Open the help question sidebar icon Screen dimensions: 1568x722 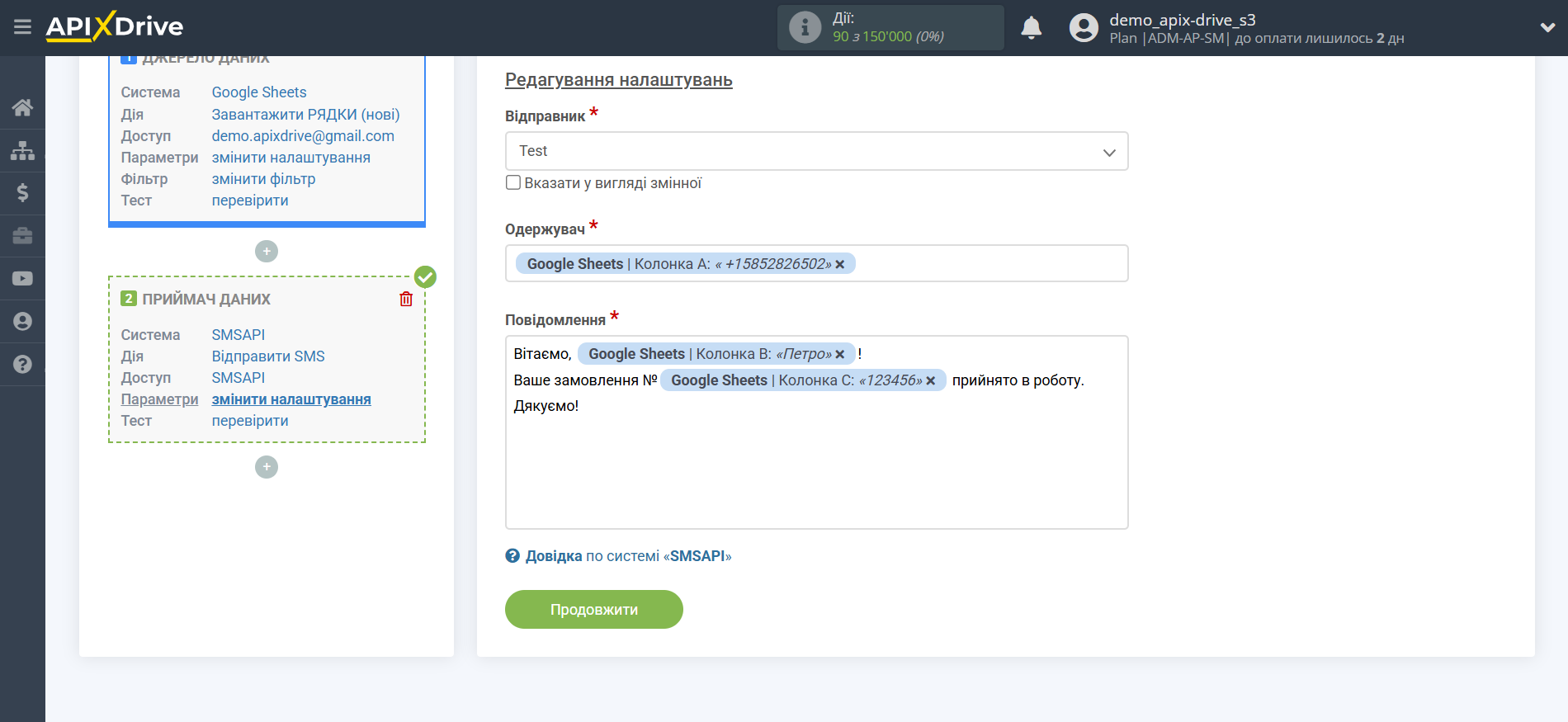pos(22,364)
